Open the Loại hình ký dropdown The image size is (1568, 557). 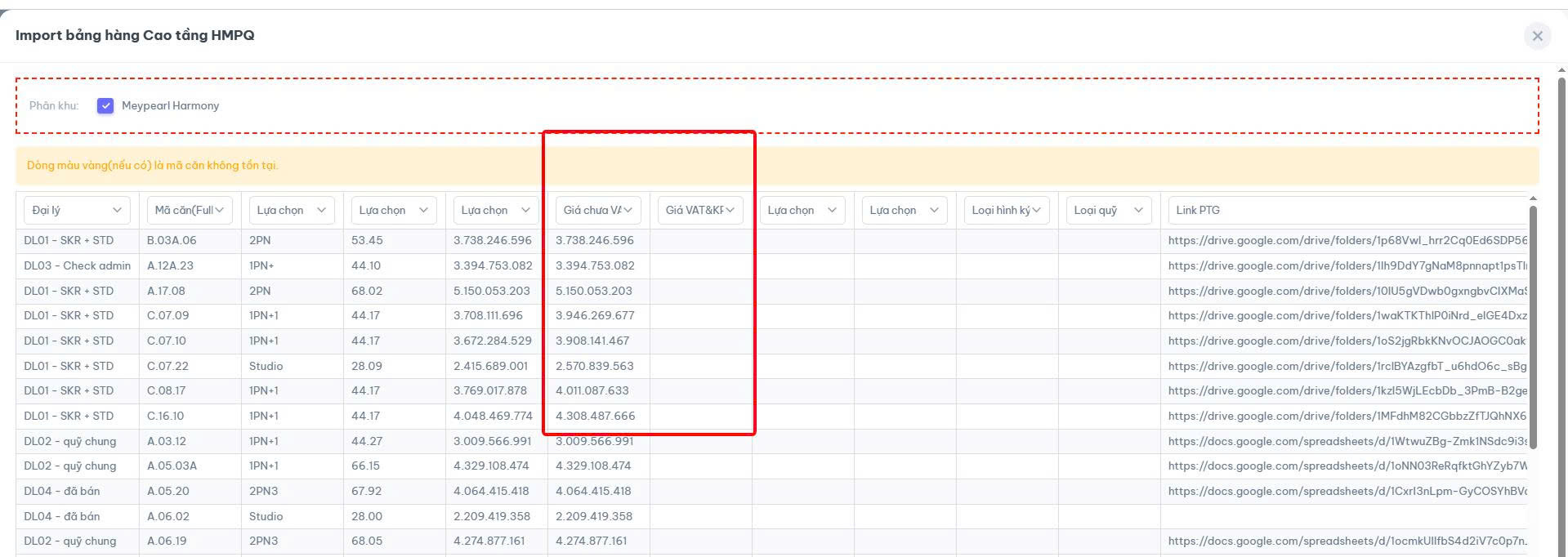[1007, 210]
